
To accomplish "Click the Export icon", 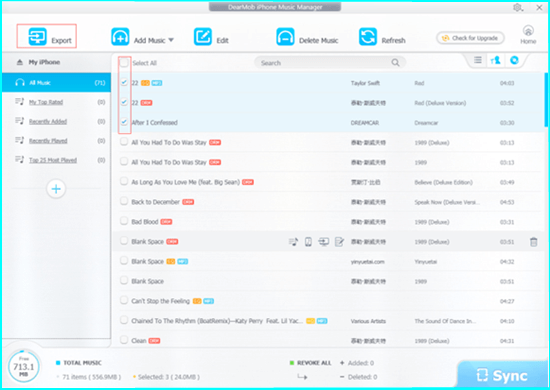I will [x=38, y=36].
